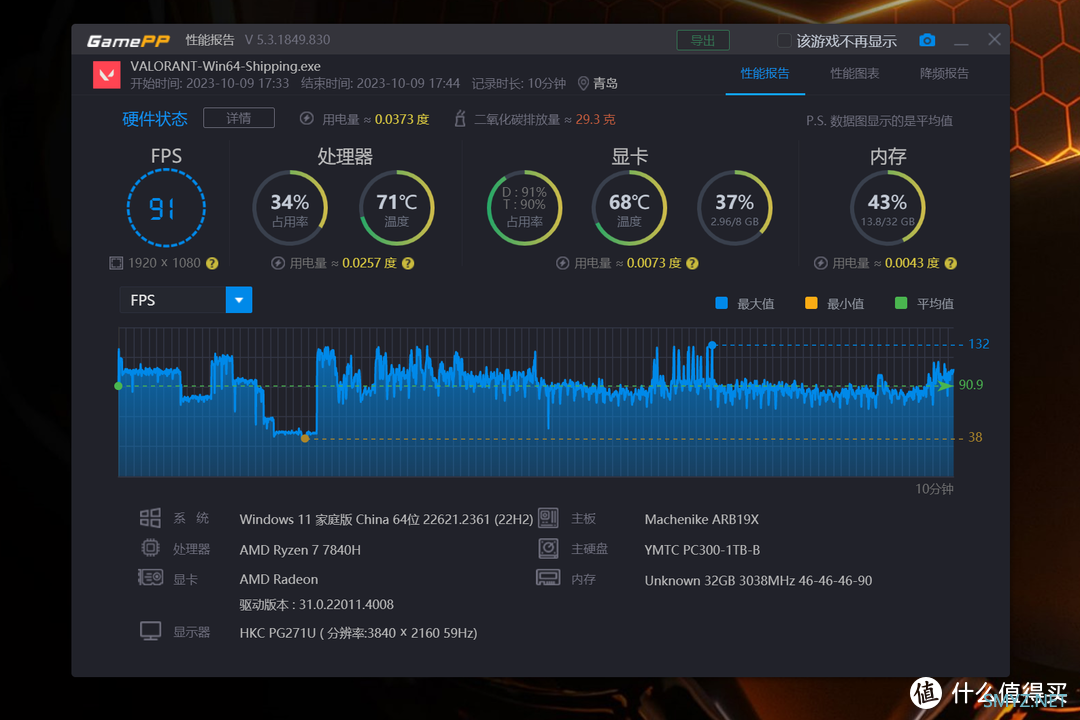Click the location pin icon beside 青岛

583,83
